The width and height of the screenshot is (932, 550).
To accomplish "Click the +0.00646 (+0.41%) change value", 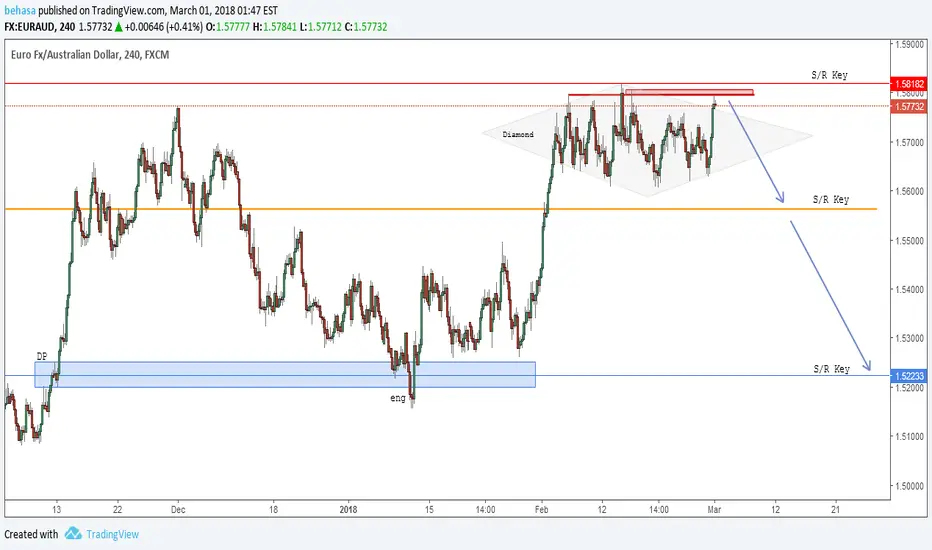I will [x=163, y=27].
